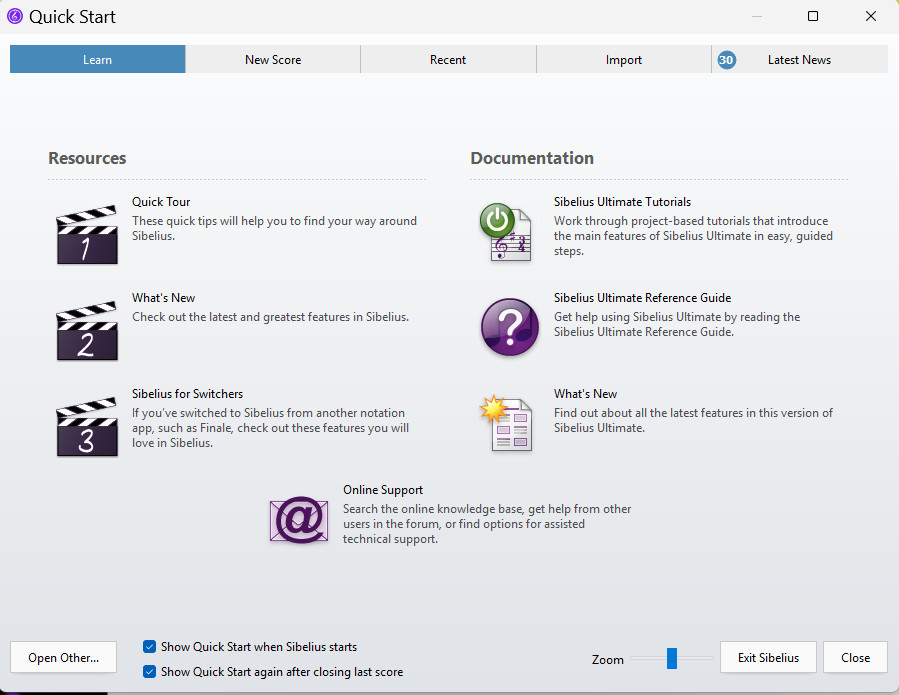Maximize the Quick Start window
Viewport: 899px width, 695px height.
813,16
